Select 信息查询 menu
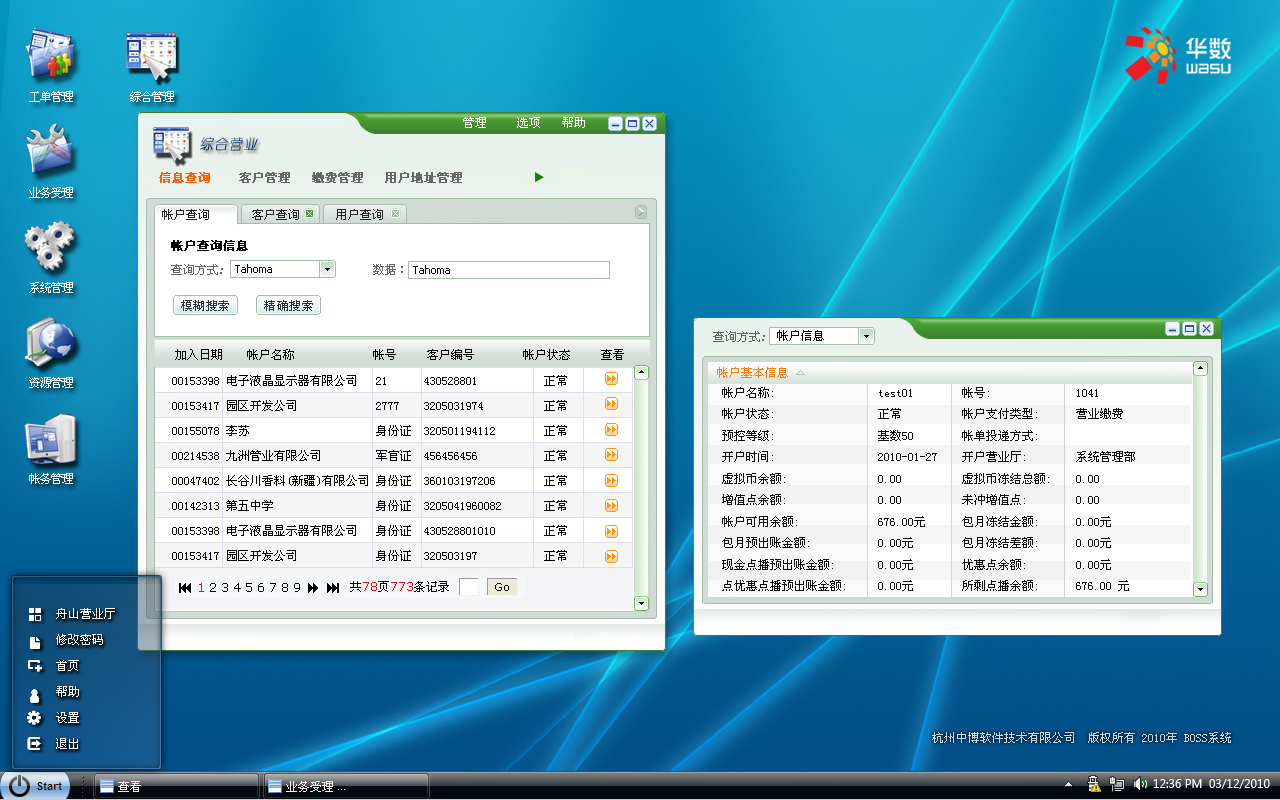Image resolution: width=1280 pixels, height=800 pixels. [184, 178]
